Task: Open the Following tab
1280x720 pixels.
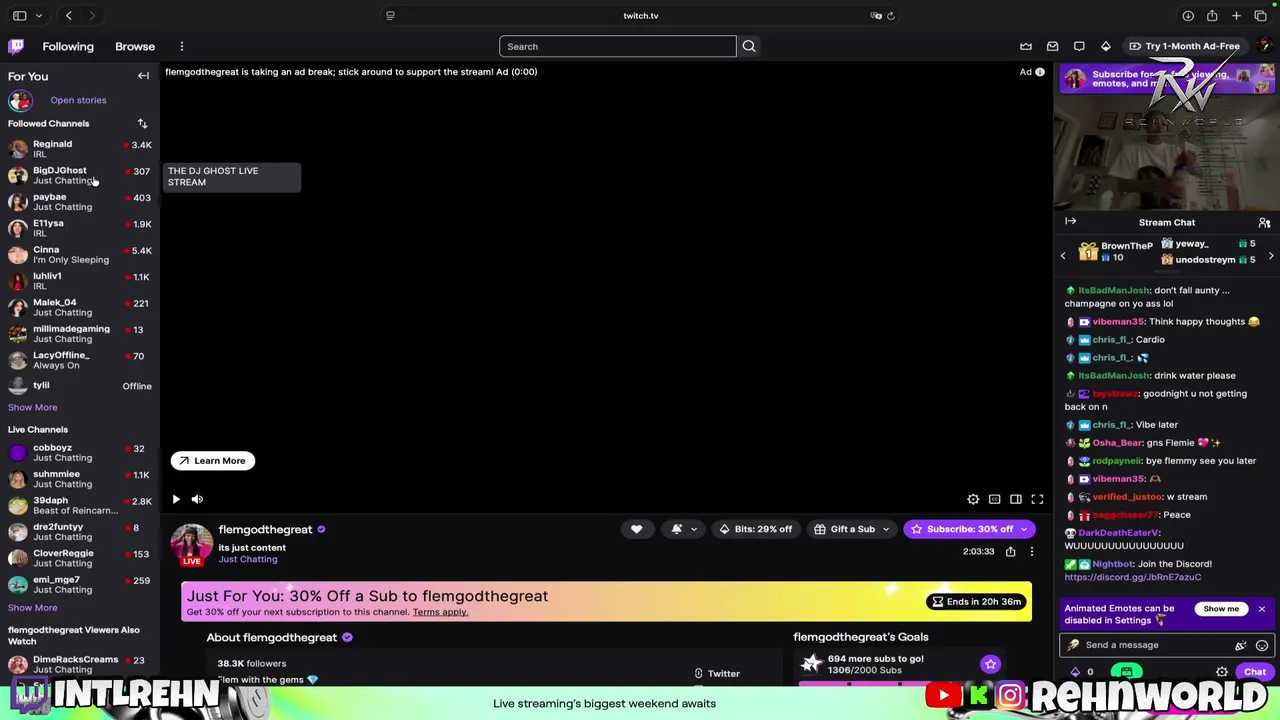Action: click(68, 46)
